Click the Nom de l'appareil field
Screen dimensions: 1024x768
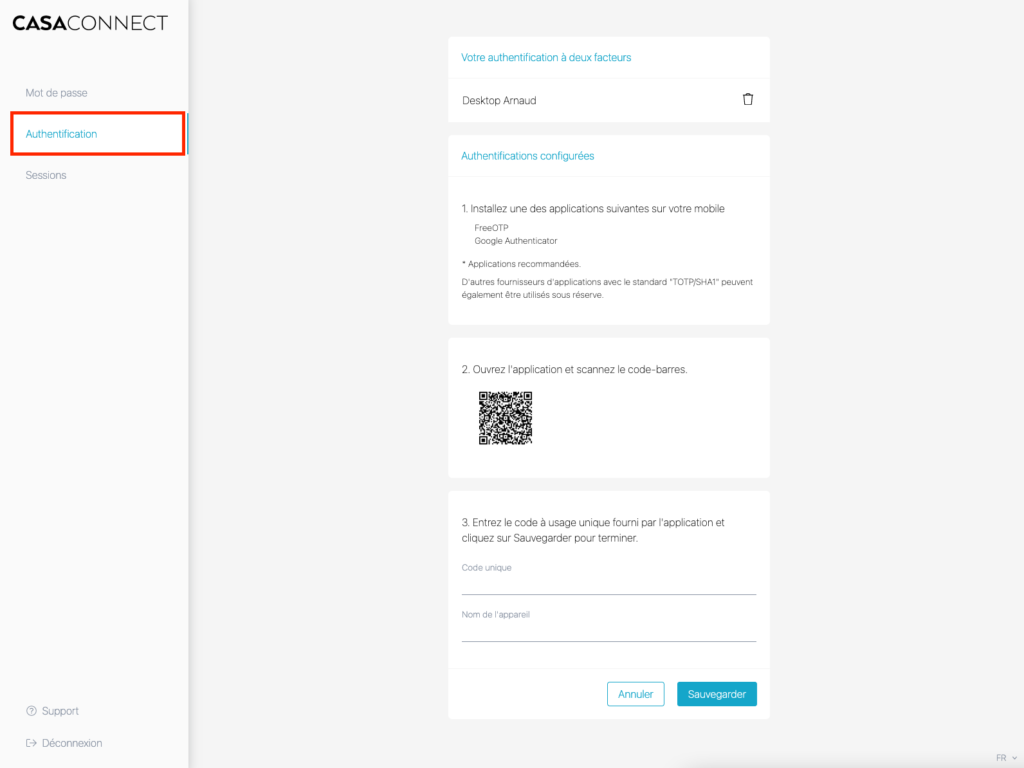(608, 631)
